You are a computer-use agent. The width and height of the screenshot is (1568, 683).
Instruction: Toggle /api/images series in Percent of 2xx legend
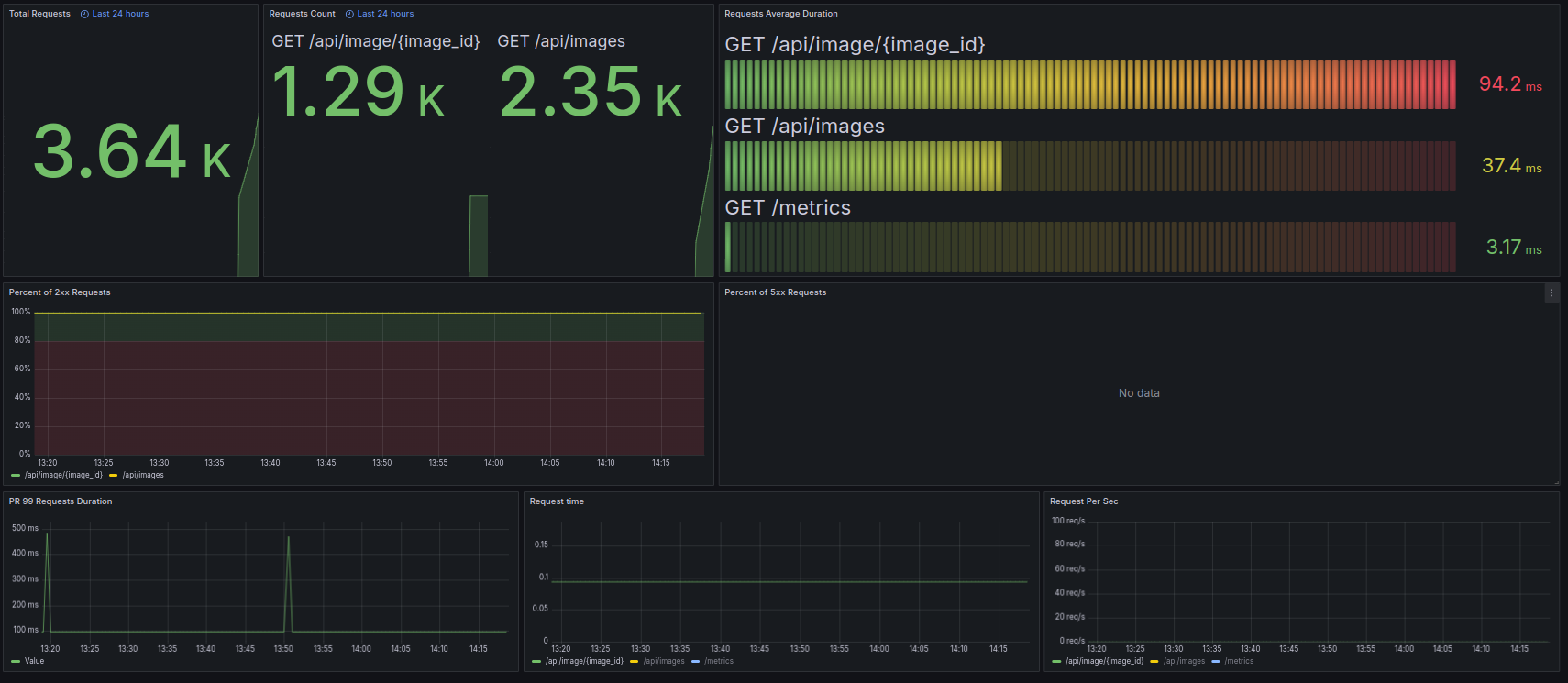click(x=143, y=475)
